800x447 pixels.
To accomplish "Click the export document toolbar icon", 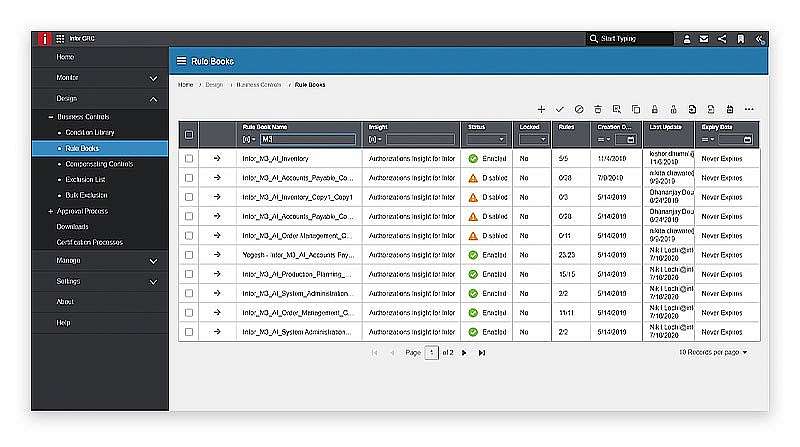I will click(711, 109).
